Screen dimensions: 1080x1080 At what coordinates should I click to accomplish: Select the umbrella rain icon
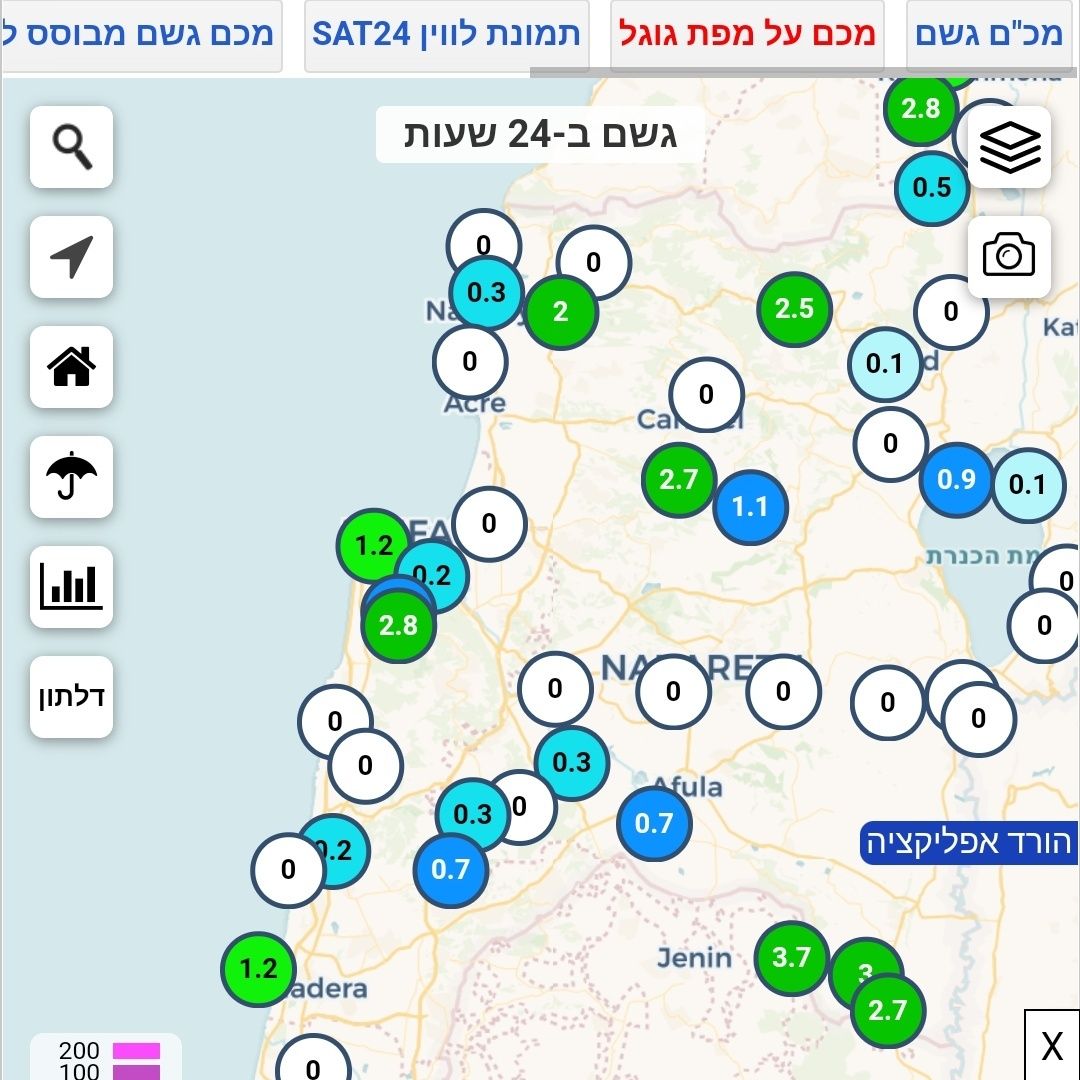click(x=71, y=475)
